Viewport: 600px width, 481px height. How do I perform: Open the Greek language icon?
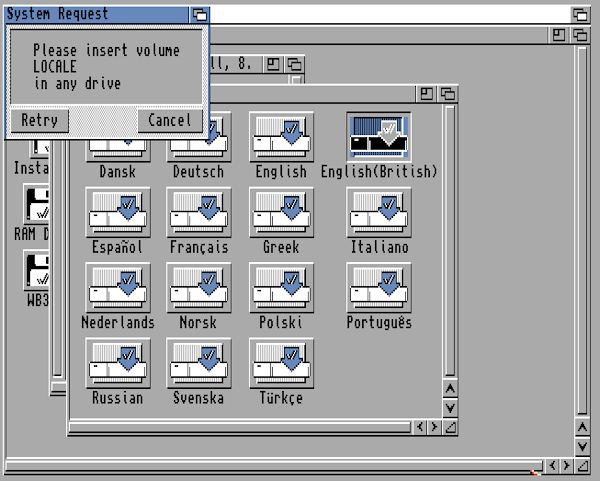tap(281, 213)
